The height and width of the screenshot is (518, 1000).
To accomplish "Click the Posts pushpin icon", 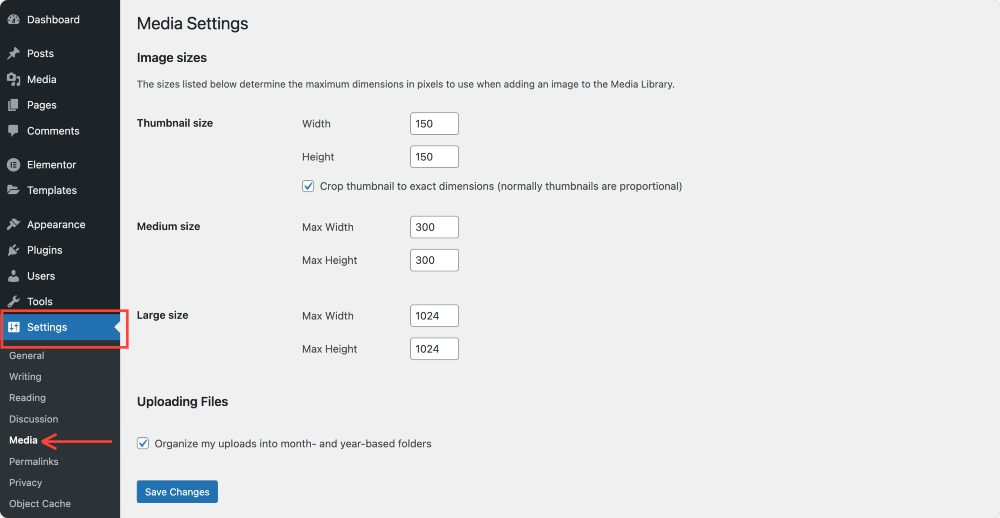I will [13, 54].
